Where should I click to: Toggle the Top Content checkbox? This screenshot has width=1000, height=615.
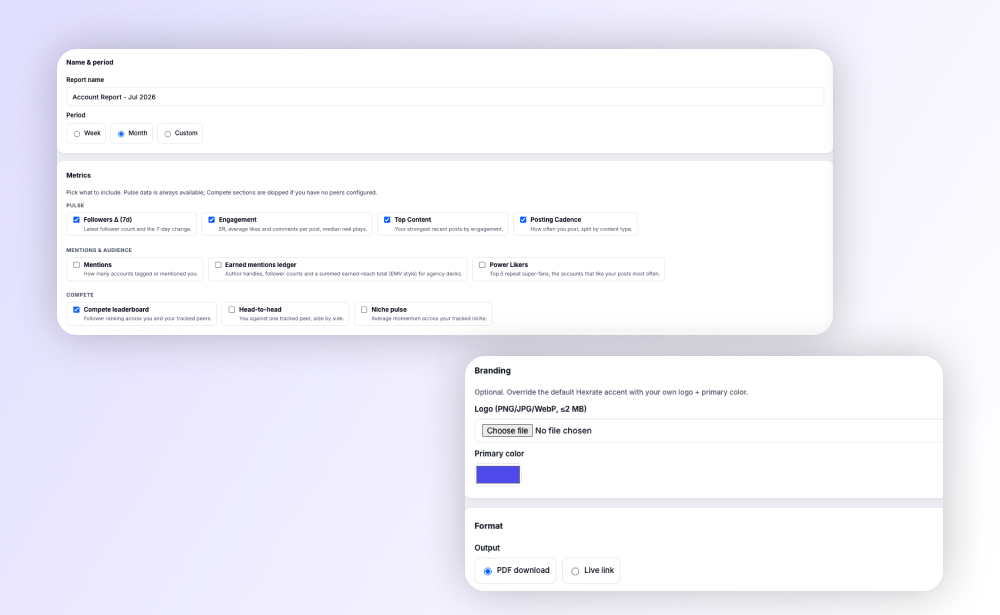coord(387,219)
